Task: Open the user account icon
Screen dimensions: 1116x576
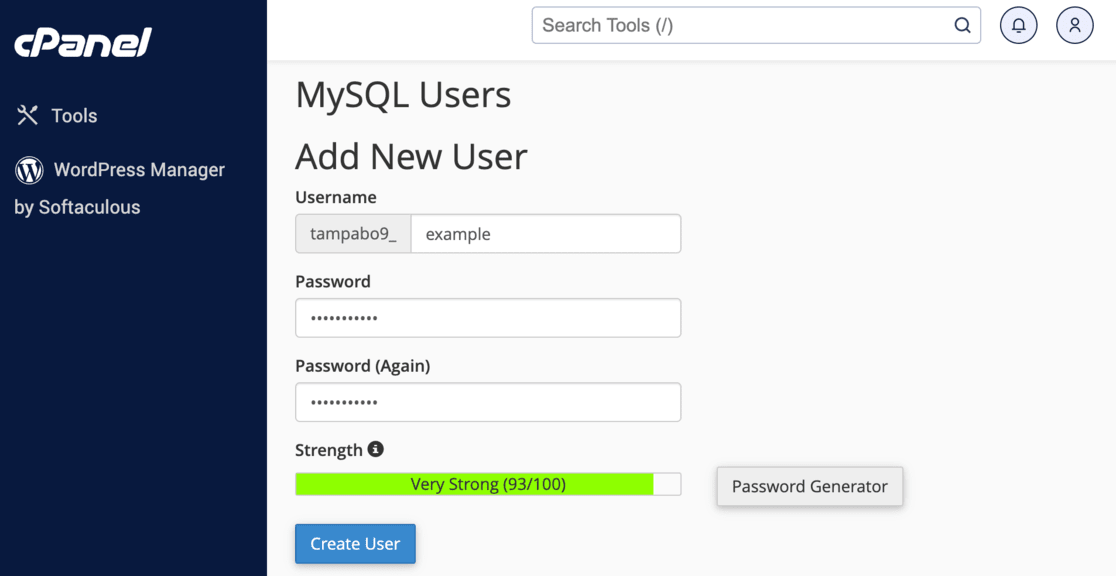Action: (x=1075, y=25)
